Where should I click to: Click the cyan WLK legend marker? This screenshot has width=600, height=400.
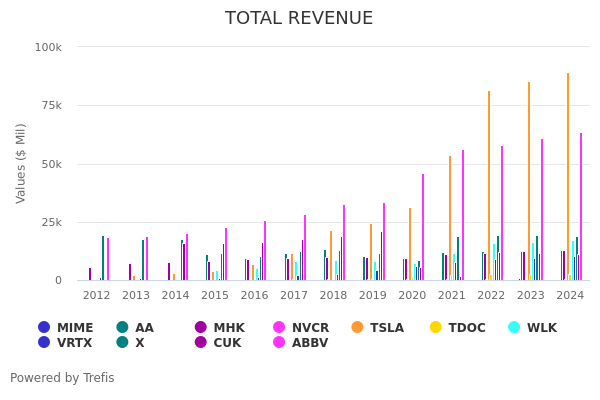pyautogui.click(x=514, y=327)
